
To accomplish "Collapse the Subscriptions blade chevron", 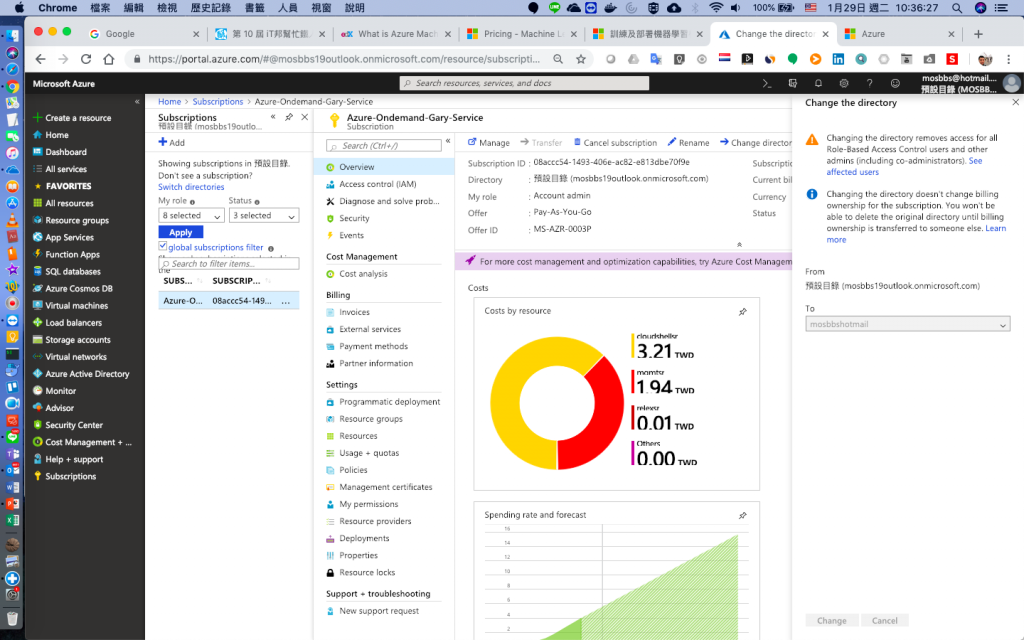I will coord(273,117).
